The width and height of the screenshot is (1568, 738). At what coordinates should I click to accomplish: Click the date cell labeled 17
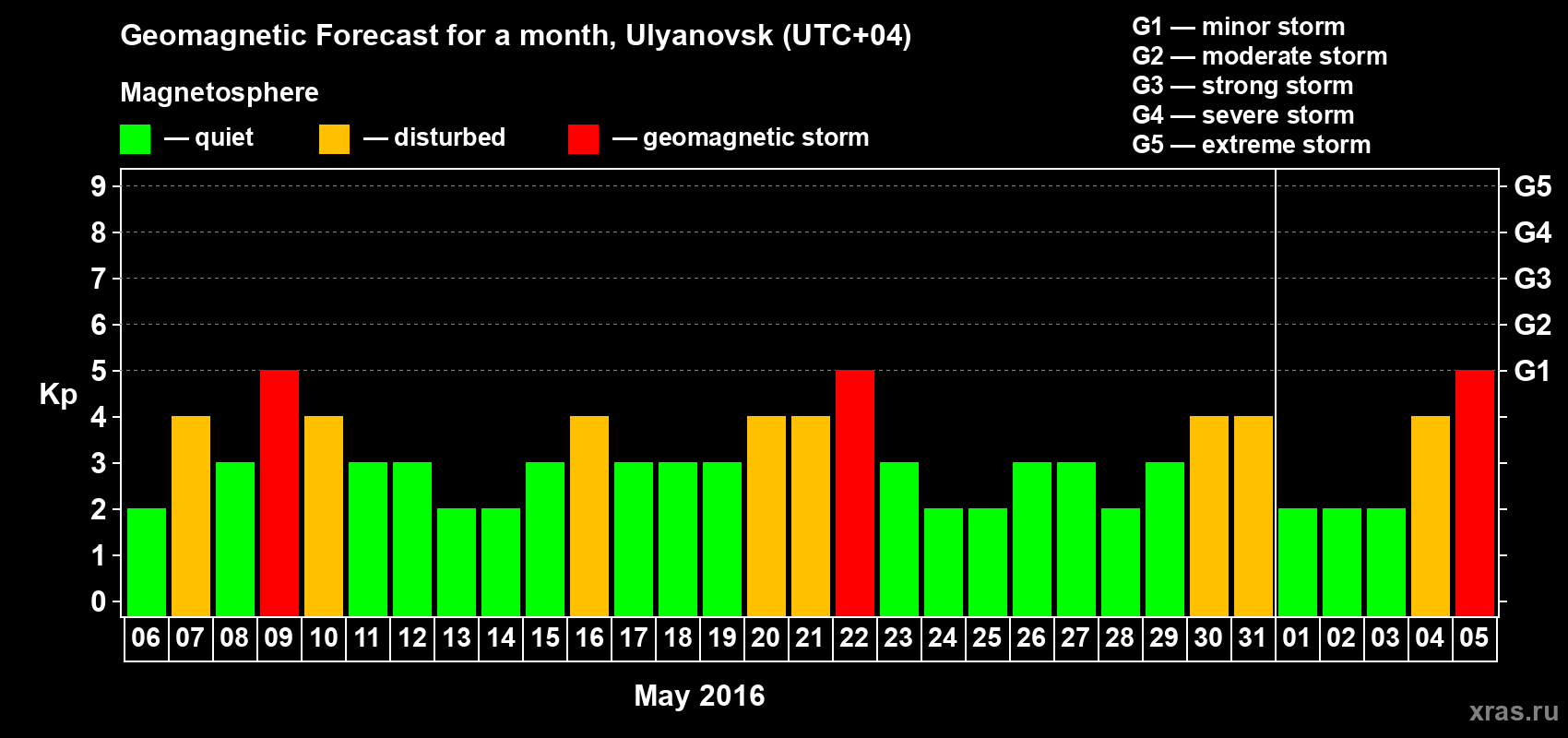[x=634, y=638]
